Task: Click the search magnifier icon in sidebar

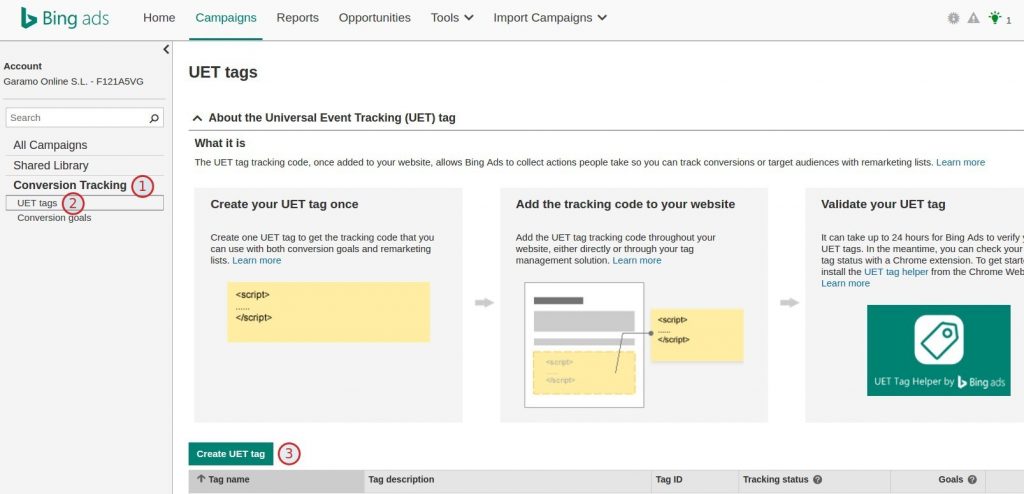Action: pyautogui.click(x=154, y=118)
